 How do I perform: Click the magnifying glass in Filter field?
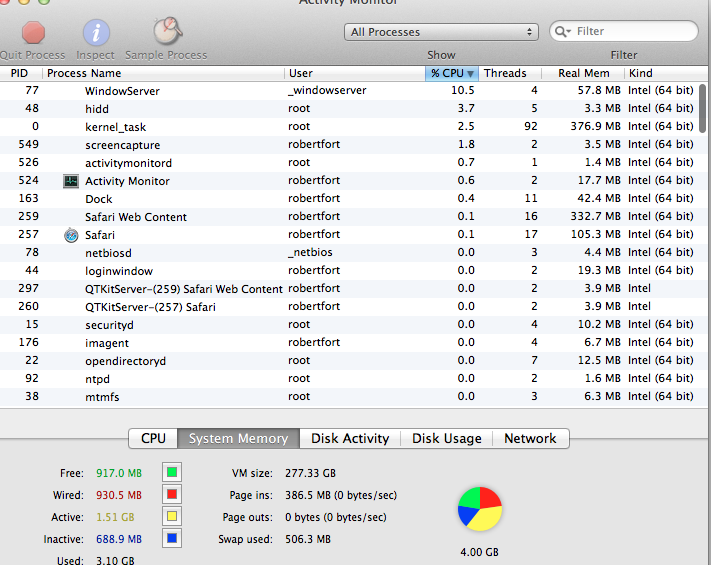(562, 31)
